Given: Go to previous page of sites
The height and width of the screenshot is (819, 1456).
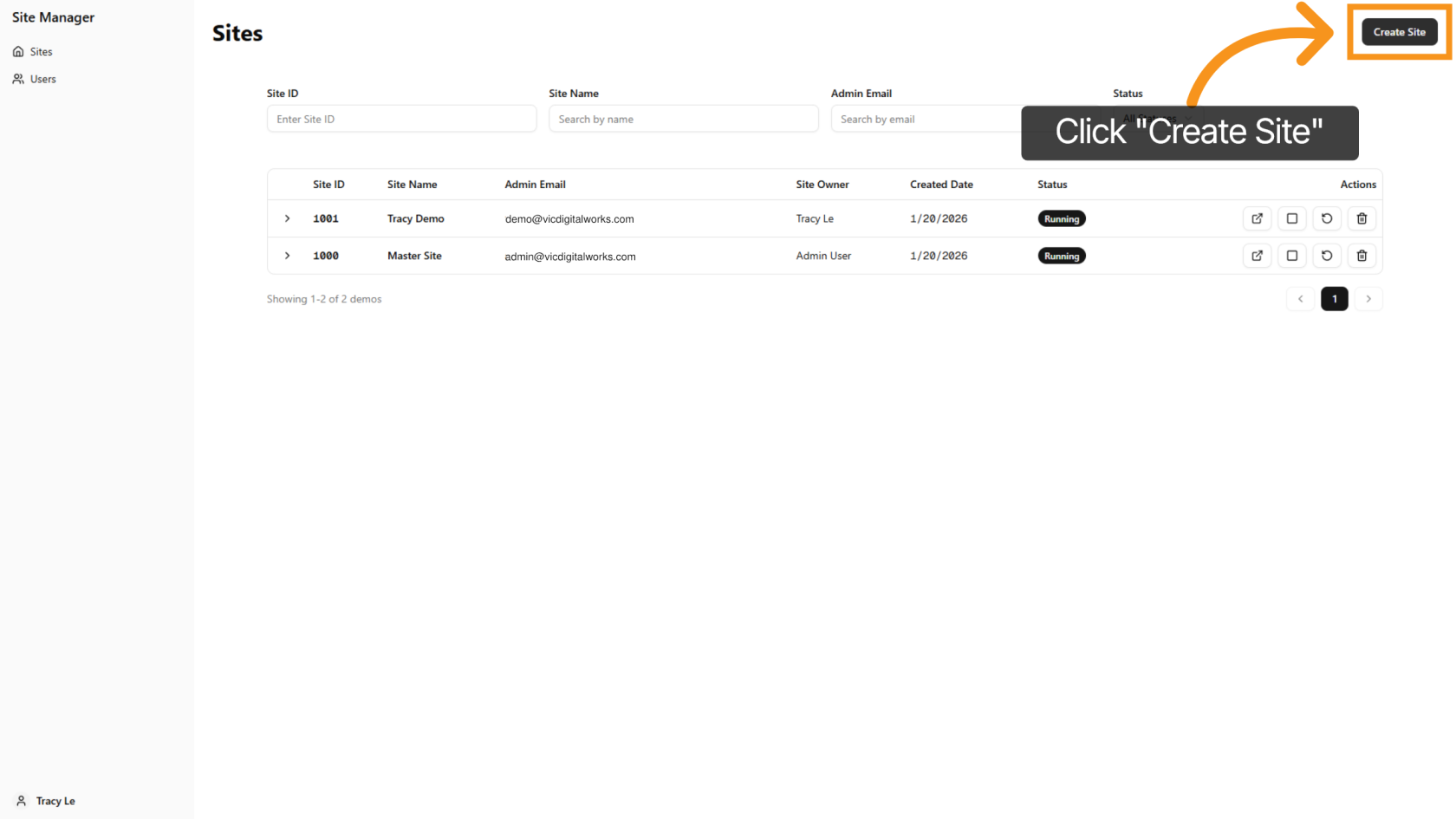Looking at the screenshot, I should click(1300, 299).
